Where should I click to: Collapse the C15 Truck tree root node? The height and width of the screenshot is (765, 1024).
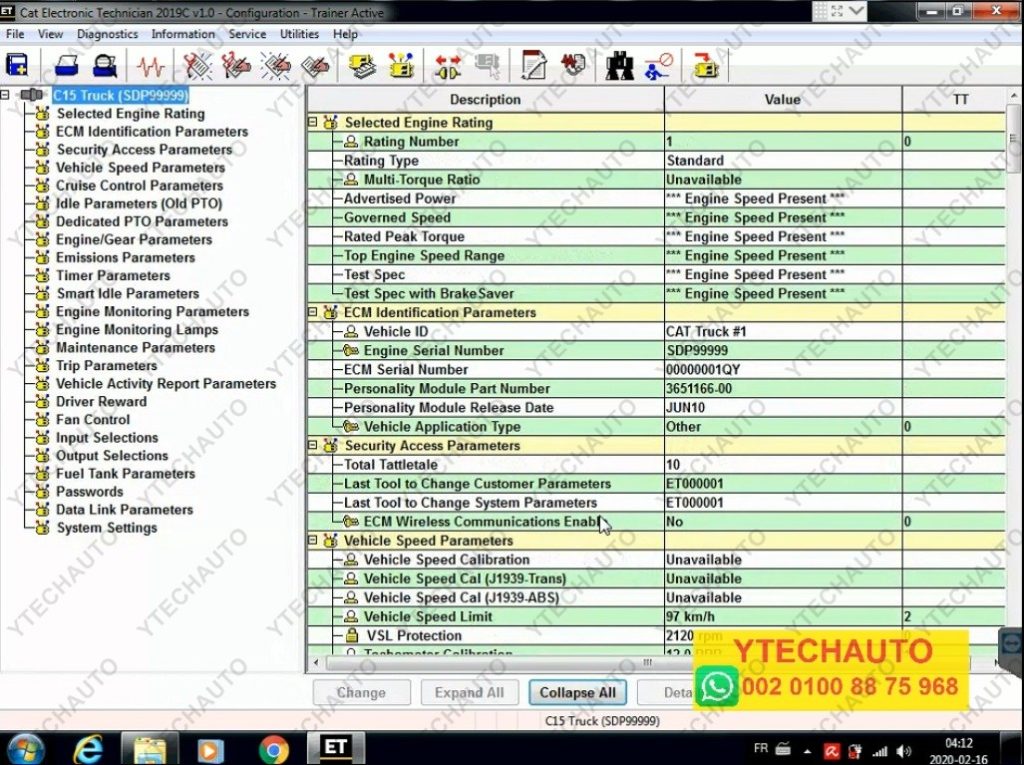pyautogui.click(x=5, y=95)
